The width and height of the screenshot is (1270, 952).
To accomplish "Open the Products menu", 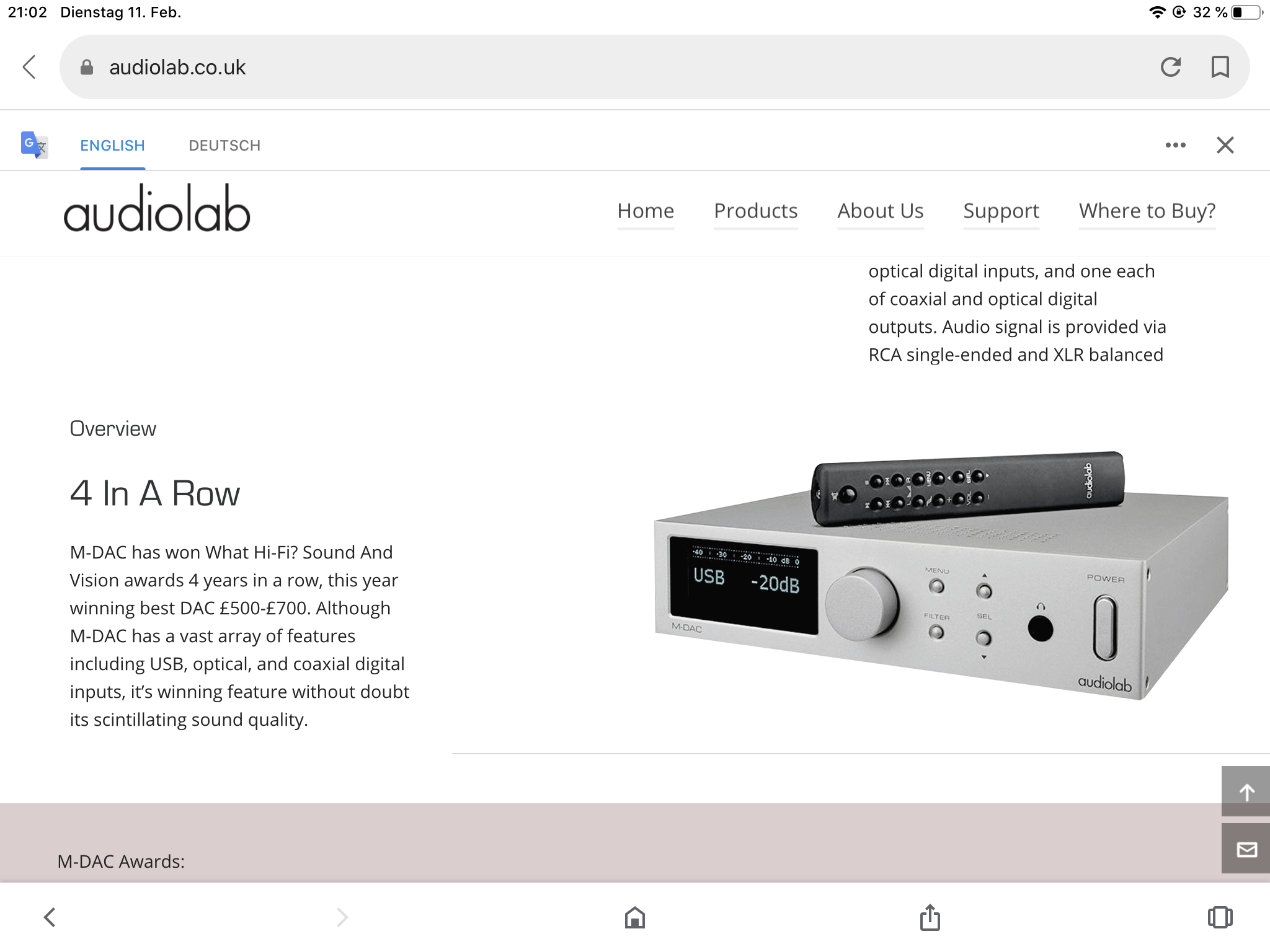I will (756, 211).
